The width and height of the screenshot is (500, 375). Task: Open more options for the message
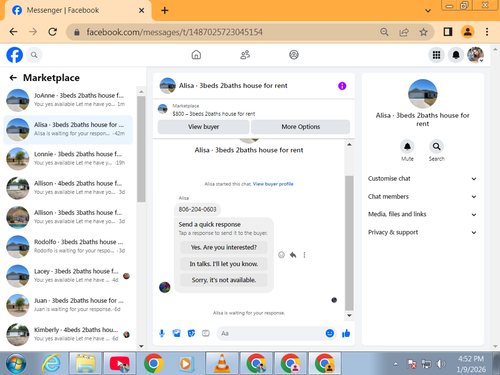pyautogui.click(x=304, y=255)
